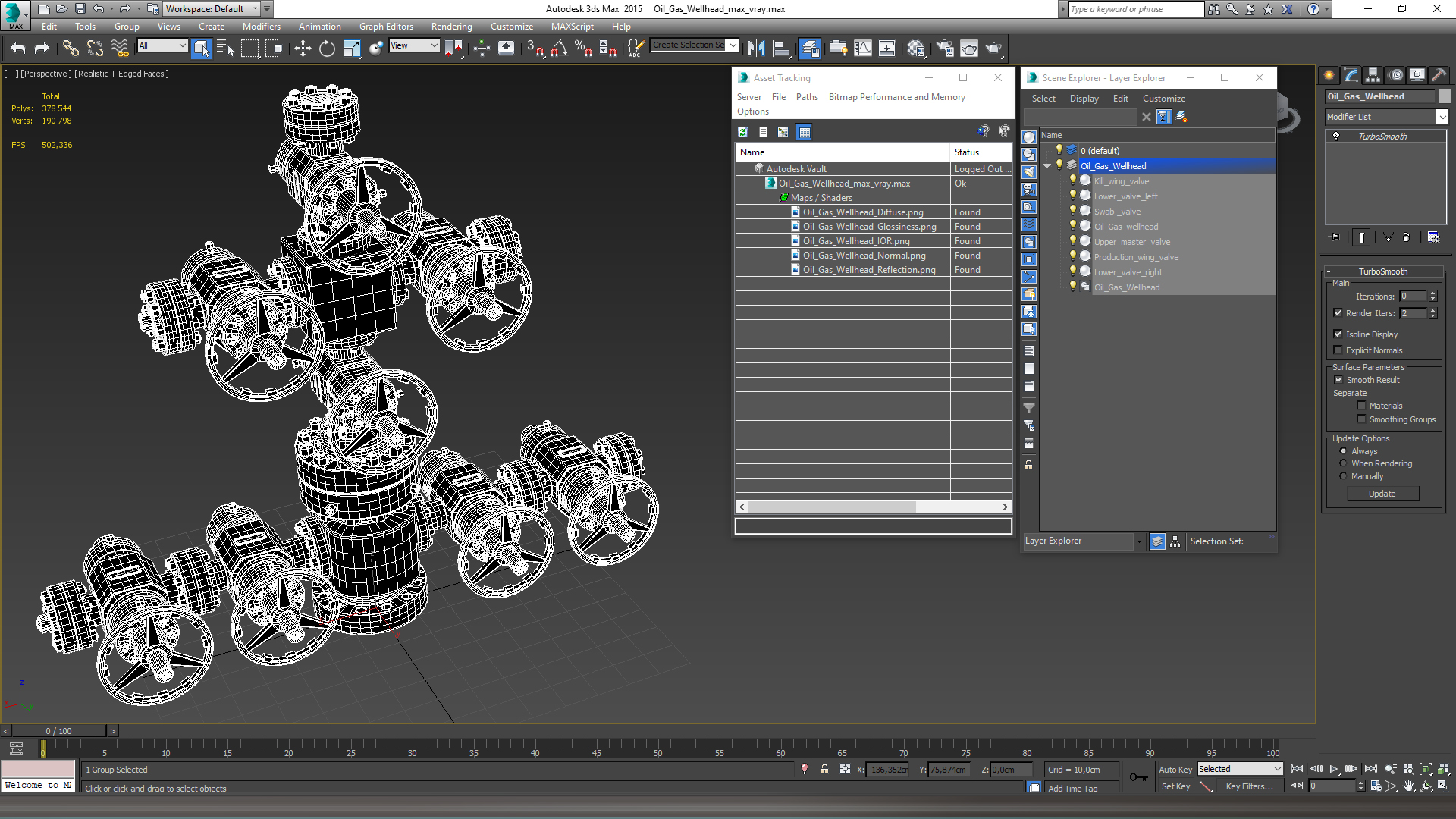
Task: Toggle the Angle Snap tool
Action: [x=559, y=49]
